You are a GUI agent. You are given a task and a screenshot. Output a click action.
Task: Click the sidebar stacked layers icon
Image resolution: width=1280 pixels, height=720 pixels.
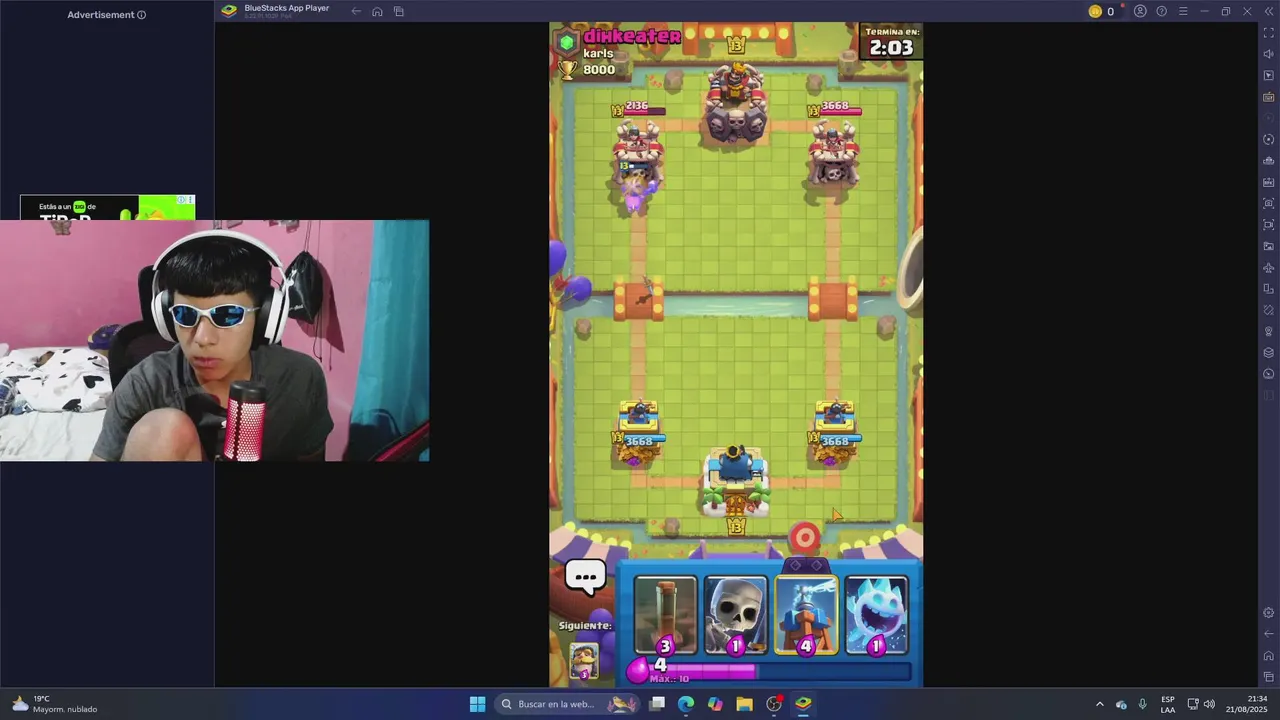click(1268, 352)
